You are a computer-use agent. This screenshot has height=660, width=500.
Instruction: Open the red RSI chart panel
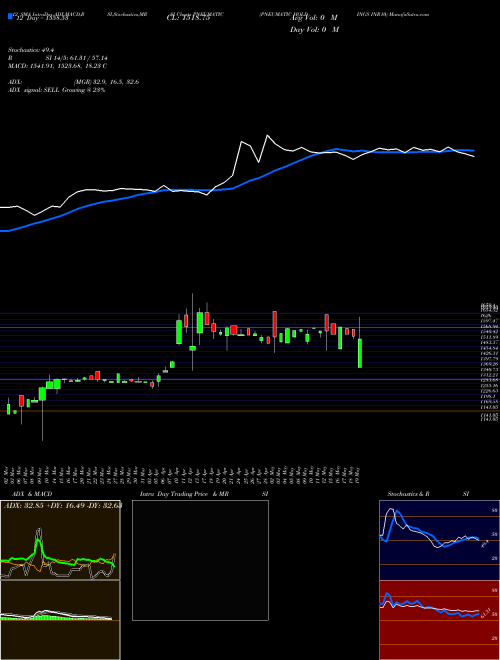click(x=439, y=620)
